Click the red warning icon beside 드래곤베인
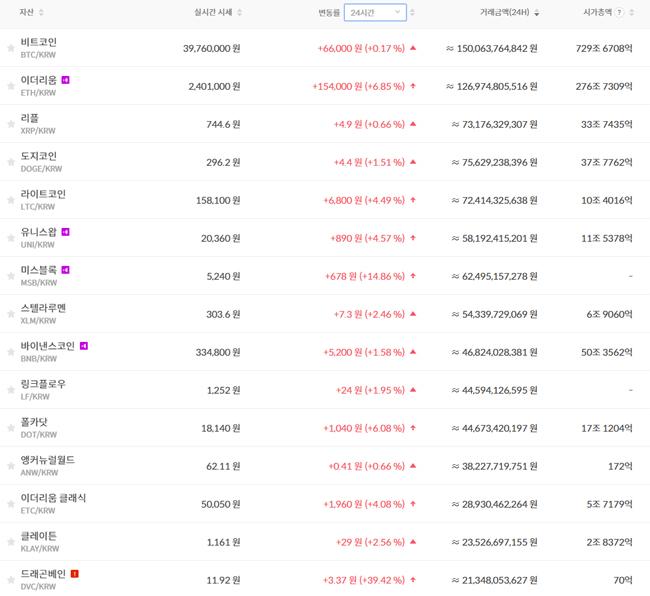Viewport: 650px width, 596px height. point(74,573)
